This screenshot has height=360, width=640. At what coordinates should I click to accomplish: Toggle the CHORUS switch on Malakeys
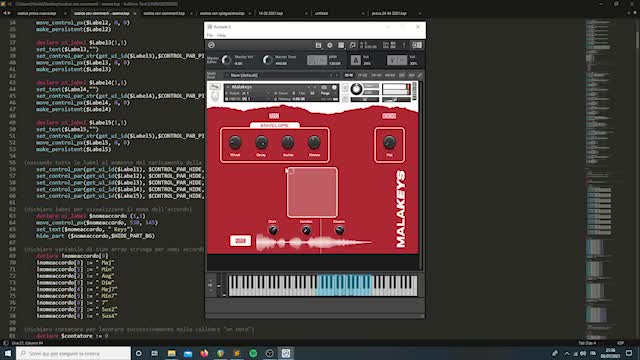tap(389, 116)
